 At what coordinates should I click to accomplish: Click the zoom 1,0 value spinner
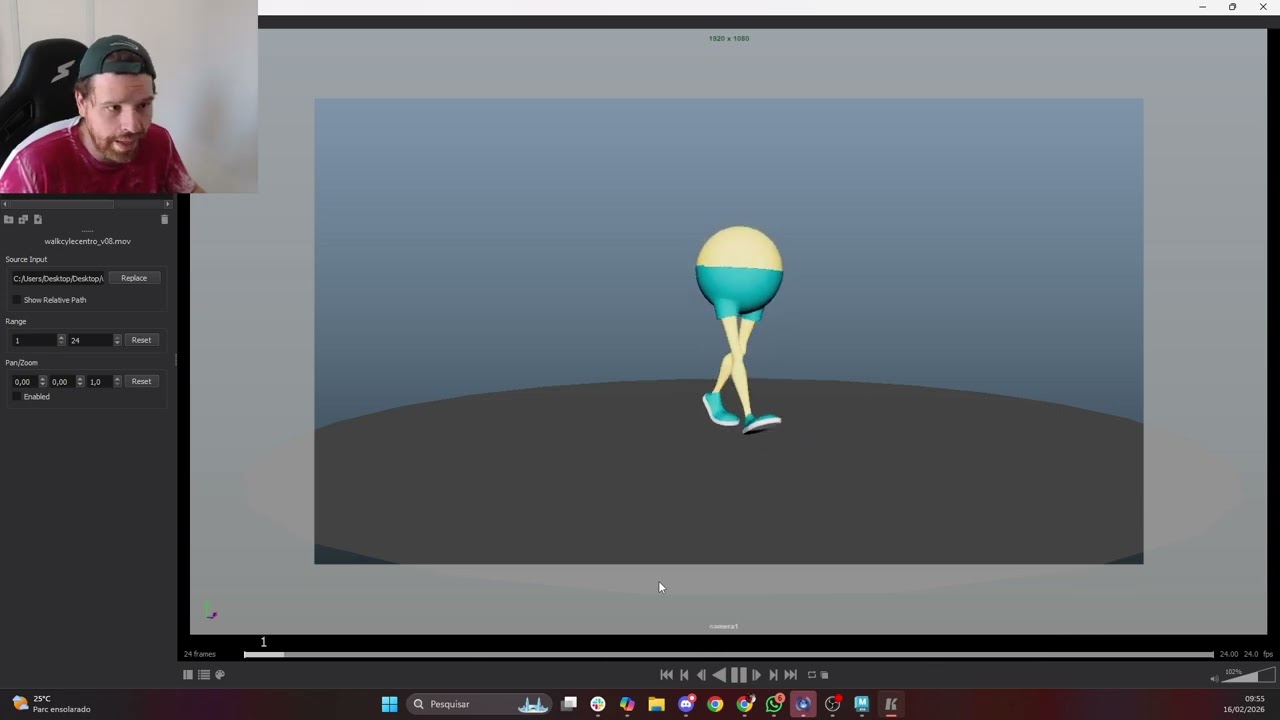pyautogui.click(x=117, y=381)
